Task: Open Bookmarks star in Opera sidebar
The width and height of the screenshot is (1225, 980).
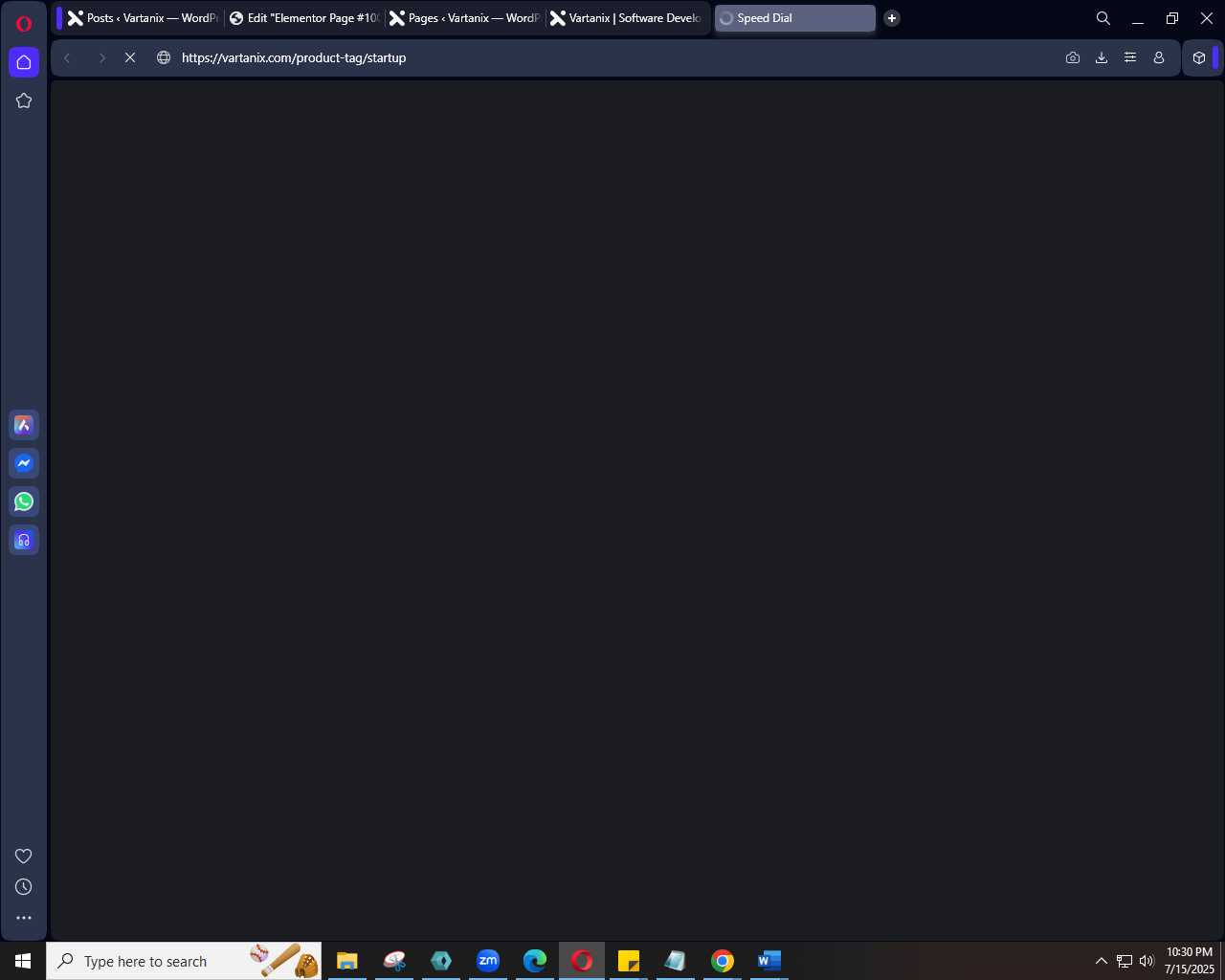Action: tap(24, 100)
